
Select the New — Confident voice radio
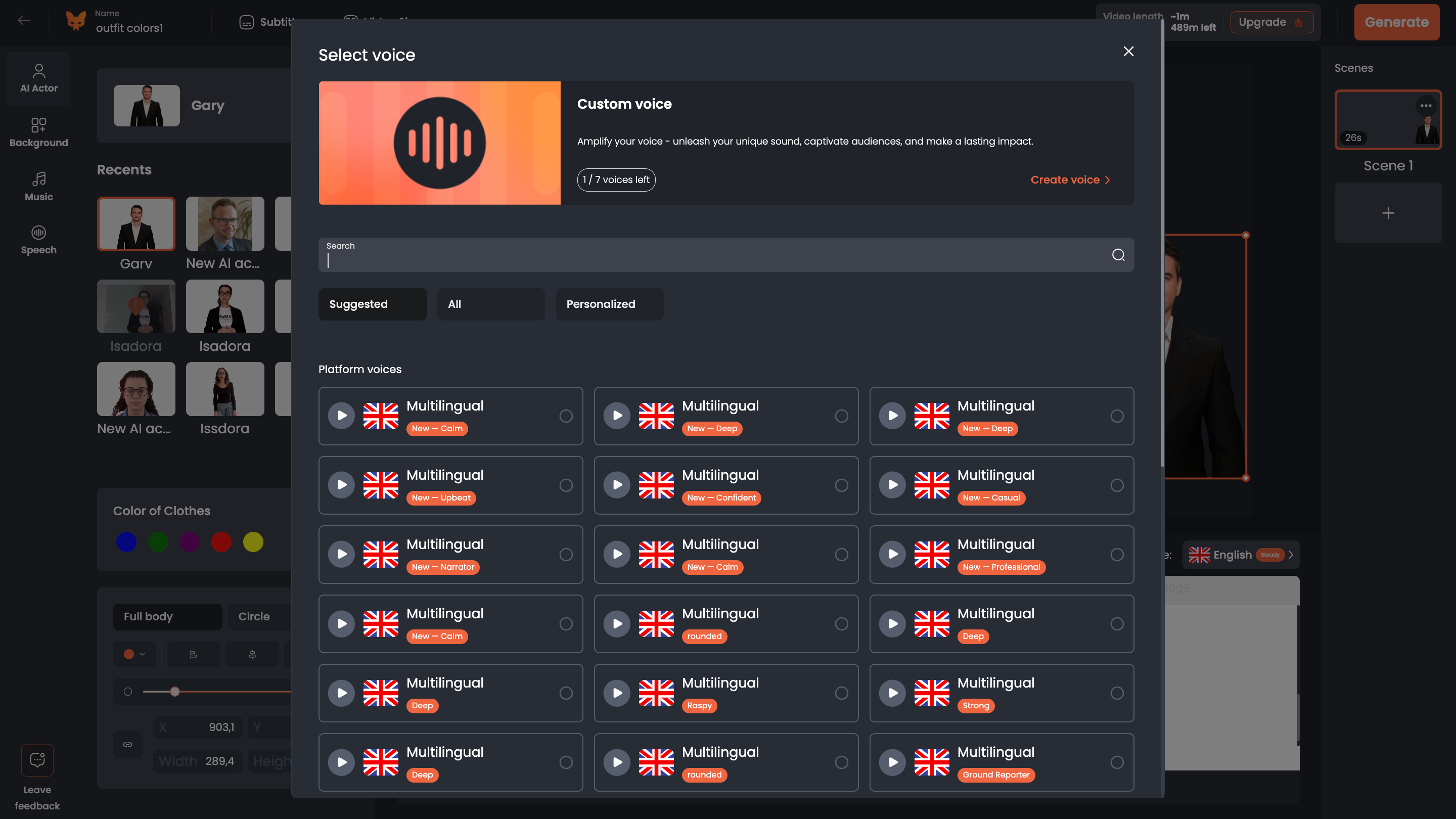pyautogui.click(x=841, y=485)
